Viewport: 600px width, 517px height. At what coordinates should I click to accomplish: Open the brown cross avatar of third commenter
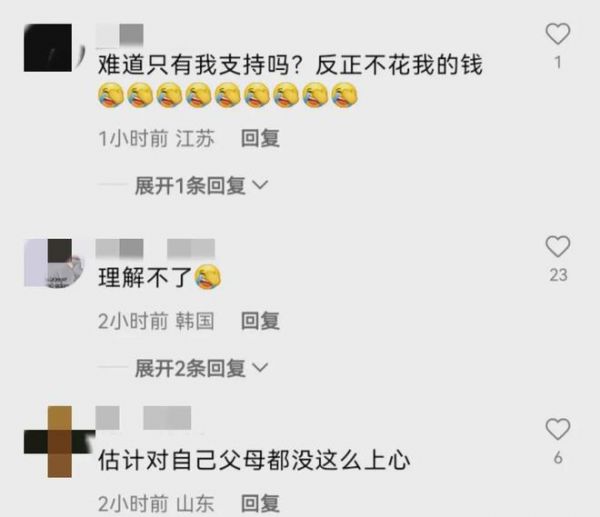[x=59, y=442]
